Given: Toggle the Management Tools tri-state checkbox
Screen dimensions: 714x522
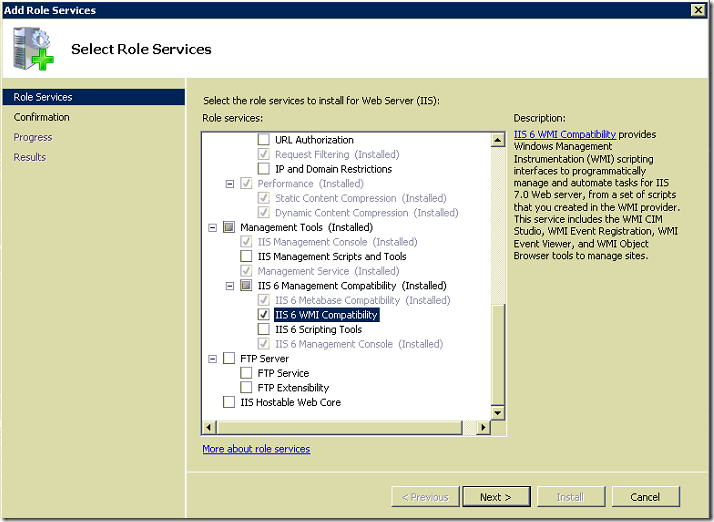Looking at the screenshot, I should tap(229, 227).
